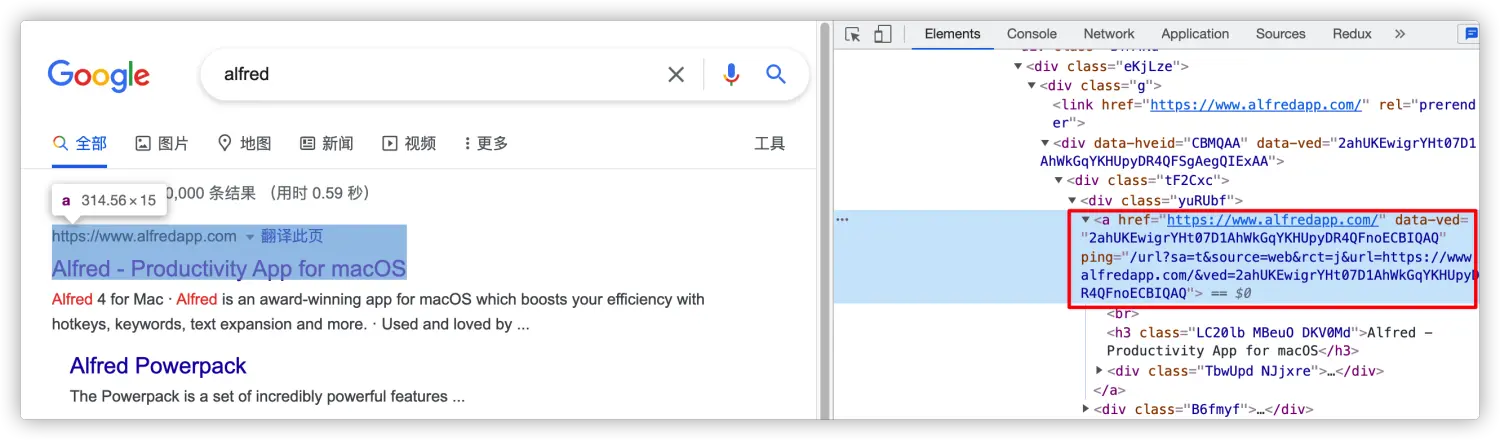Click 工具 search tools button
The height and width of the screenshot is (440, 1500).
(769, 143)
